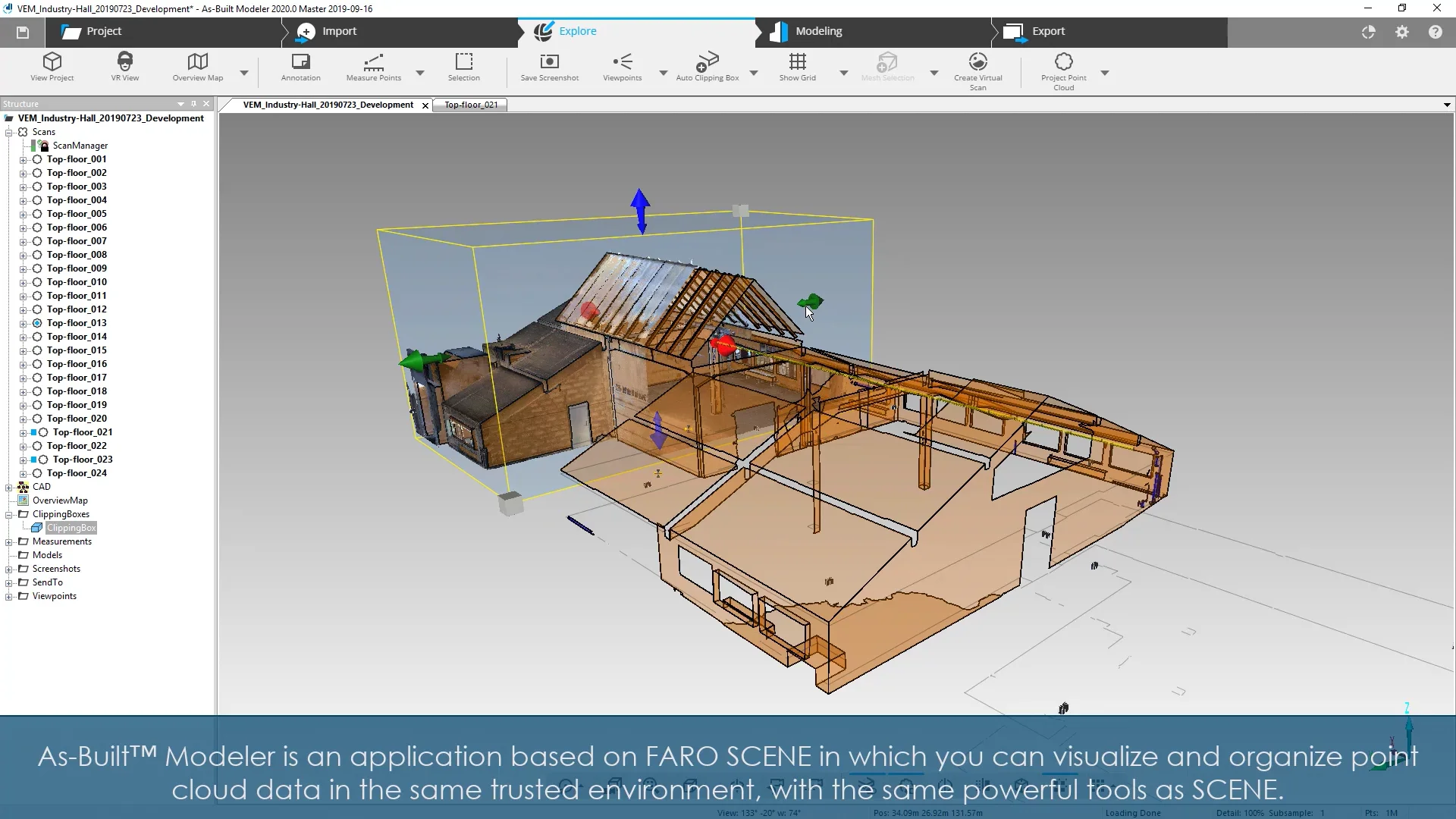Select the ClippingBox tree item

tap(71, 528)
